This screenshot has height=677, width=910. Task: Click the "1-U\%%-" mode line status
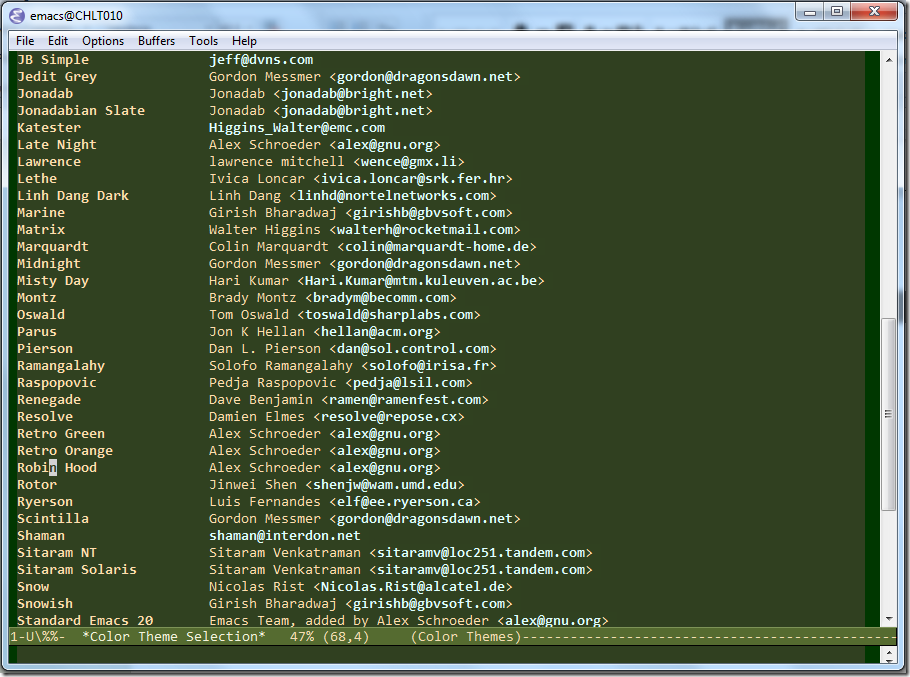[38, 636]
